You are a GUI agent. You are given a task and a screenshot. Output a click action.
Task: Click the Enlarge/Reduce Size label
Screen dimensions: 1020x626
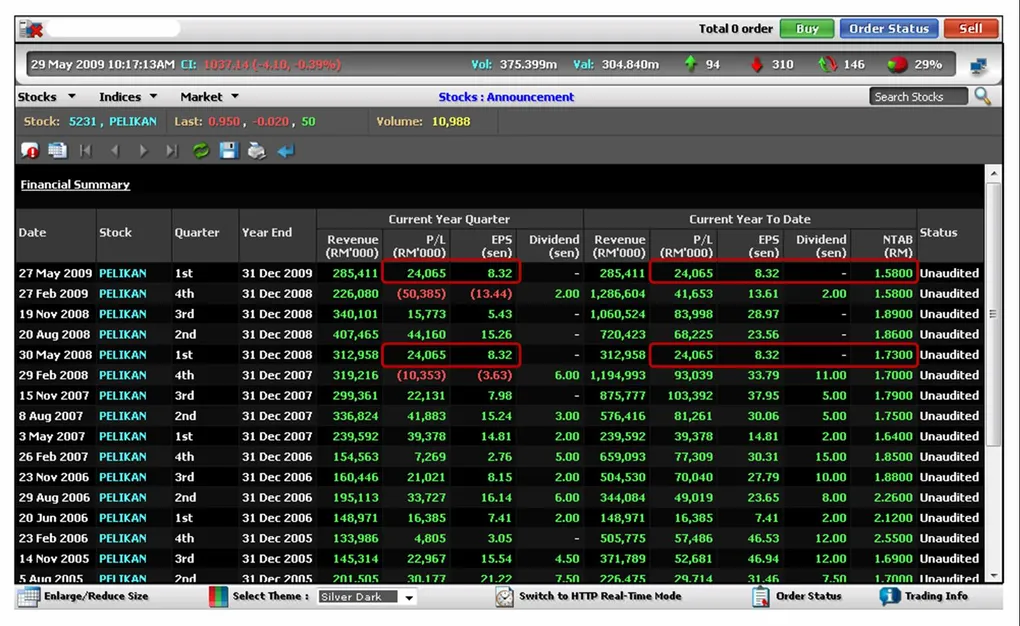96,596
